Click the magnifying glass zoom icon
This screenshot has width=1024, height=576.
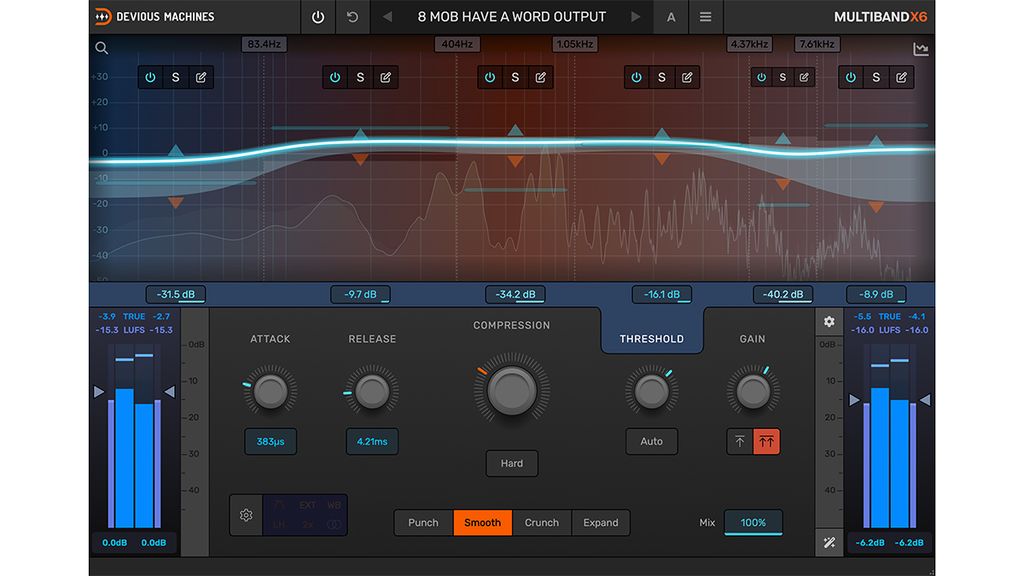(100, 47)
